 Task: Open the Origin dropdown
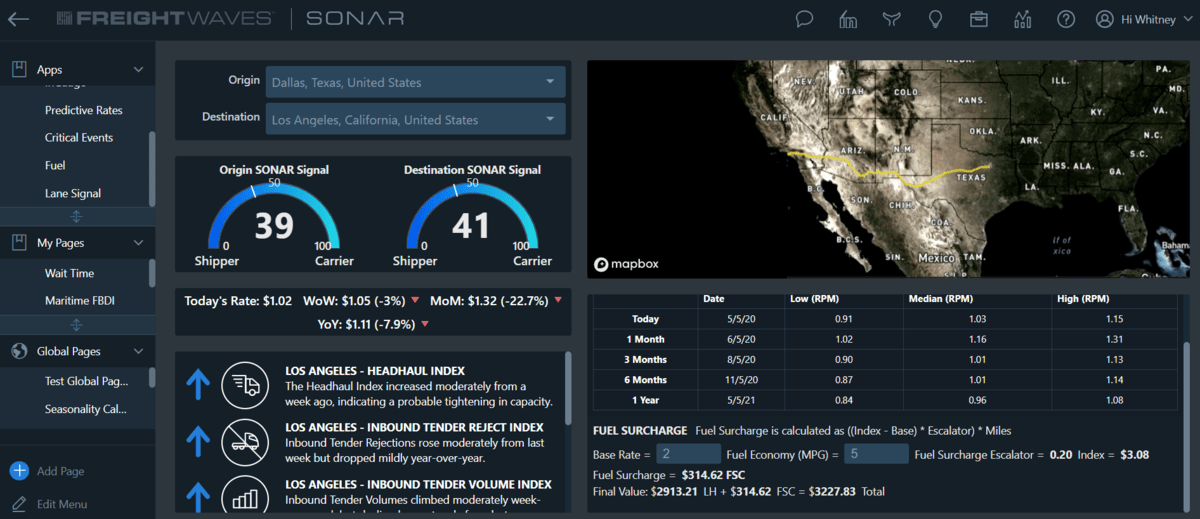(x=415, y=83)
